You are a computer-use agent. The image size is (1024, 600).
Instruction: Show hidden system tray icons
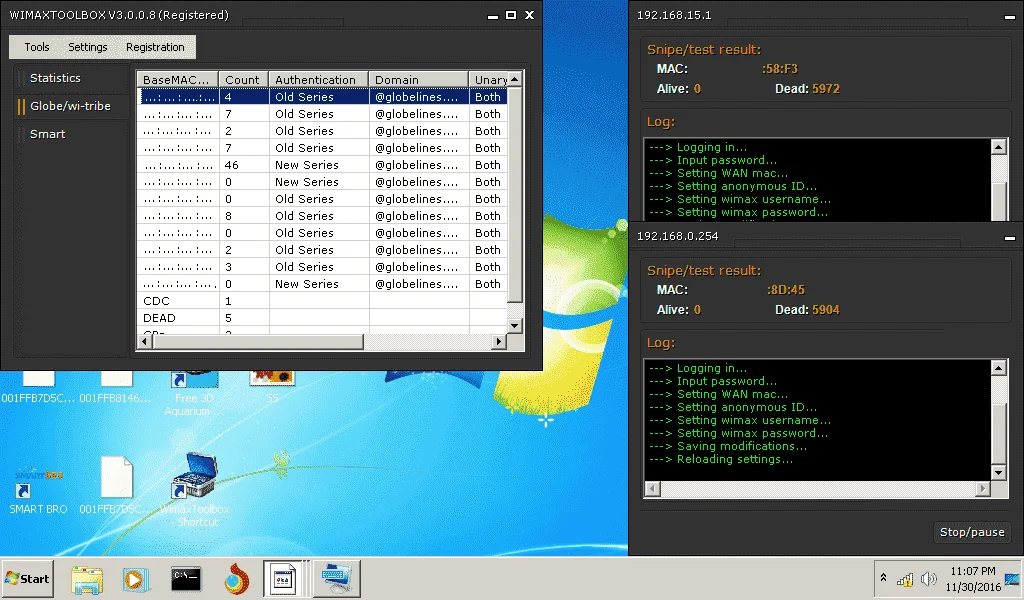[884, 578]
